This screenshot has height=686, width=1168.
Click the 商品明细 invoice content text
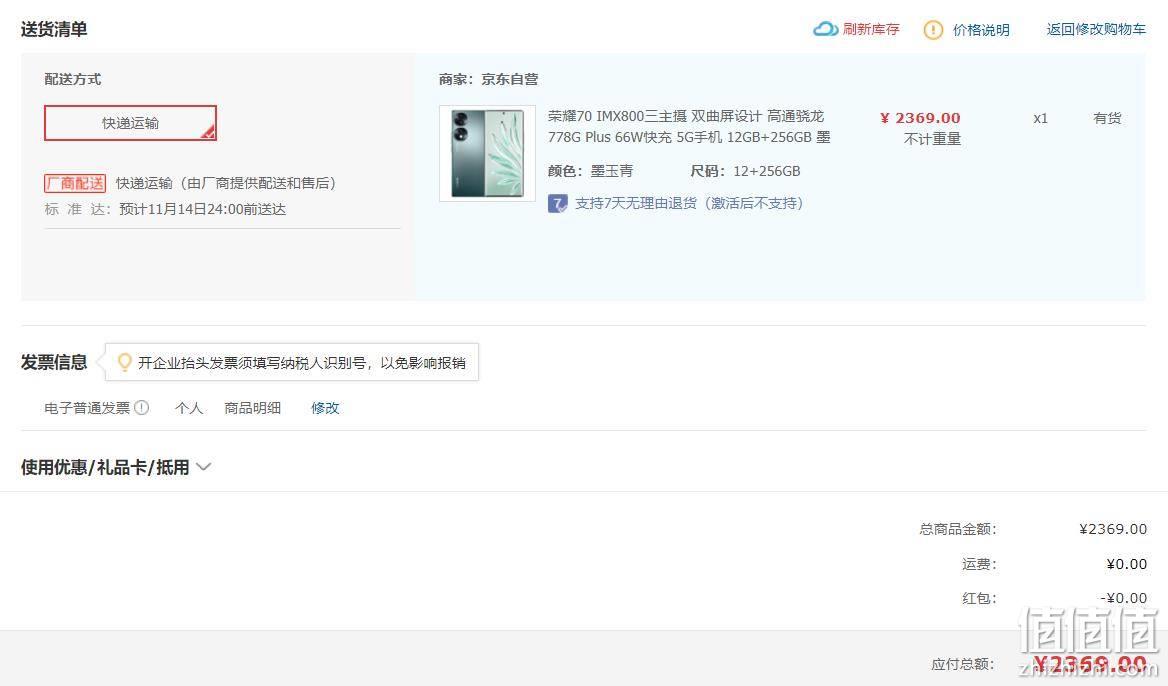click(253, 408)
